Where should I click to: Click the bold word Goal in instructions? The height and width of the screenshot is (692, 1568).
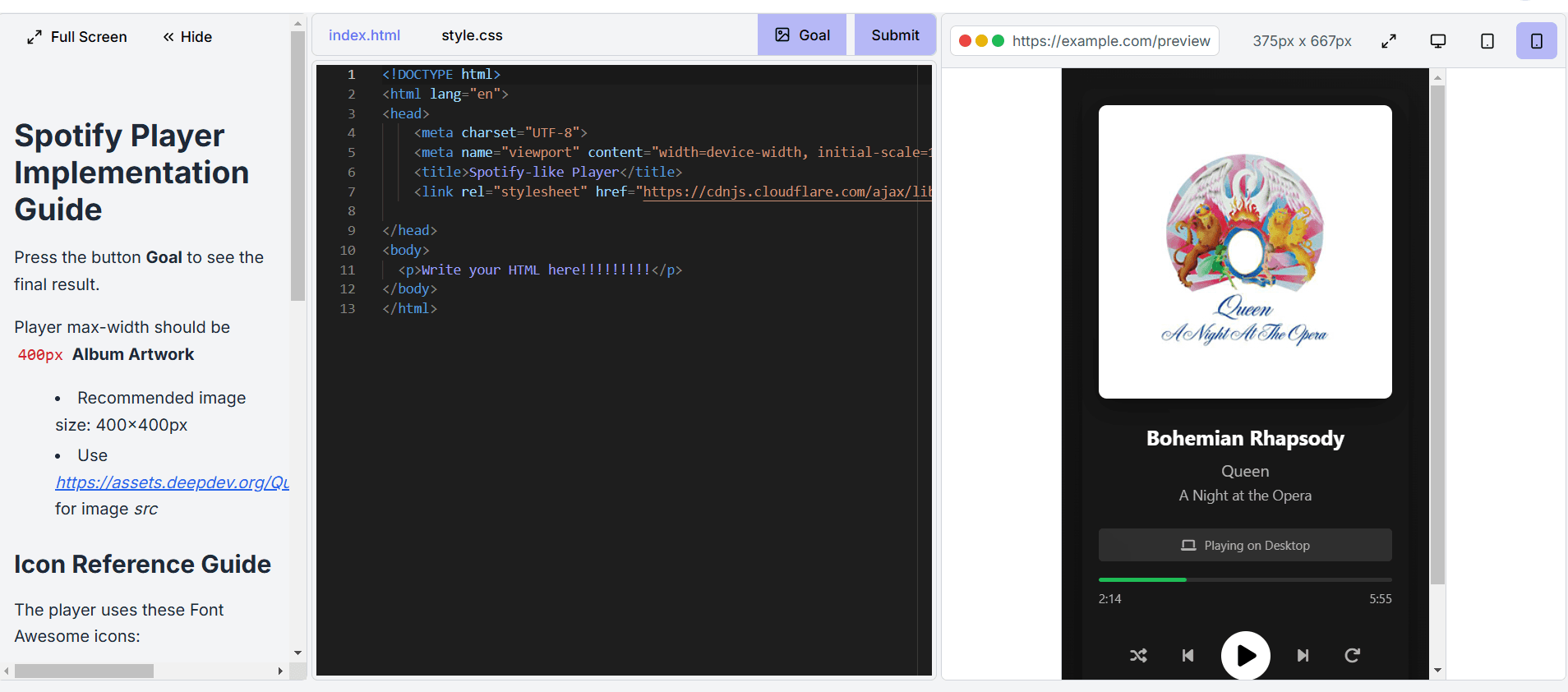(x=164, y=257)
